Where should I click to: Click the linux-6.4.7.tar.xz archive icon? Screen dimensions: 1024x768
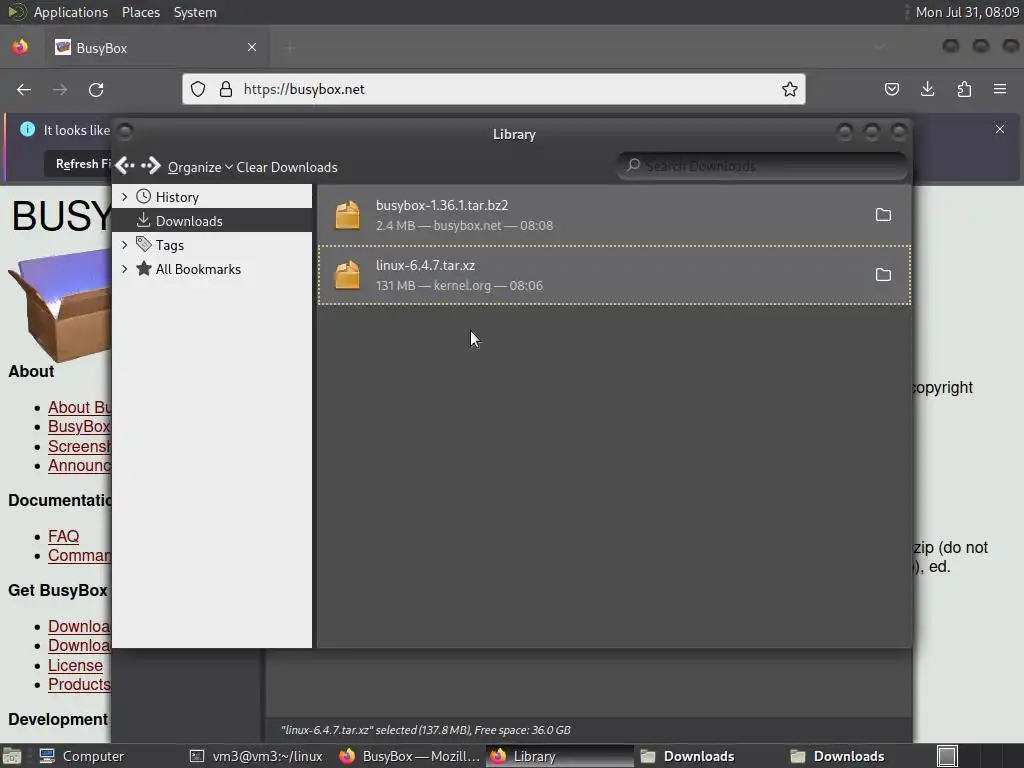coord(347,275)
